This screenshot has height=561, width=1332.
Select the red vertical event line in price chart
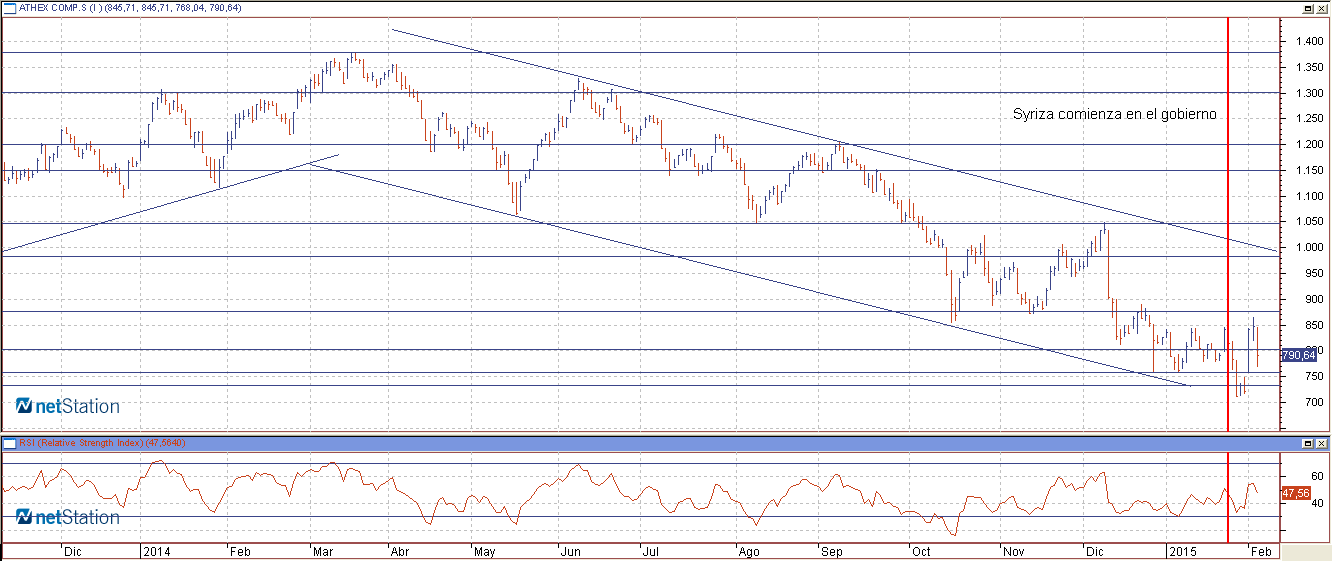[1228, 225]
